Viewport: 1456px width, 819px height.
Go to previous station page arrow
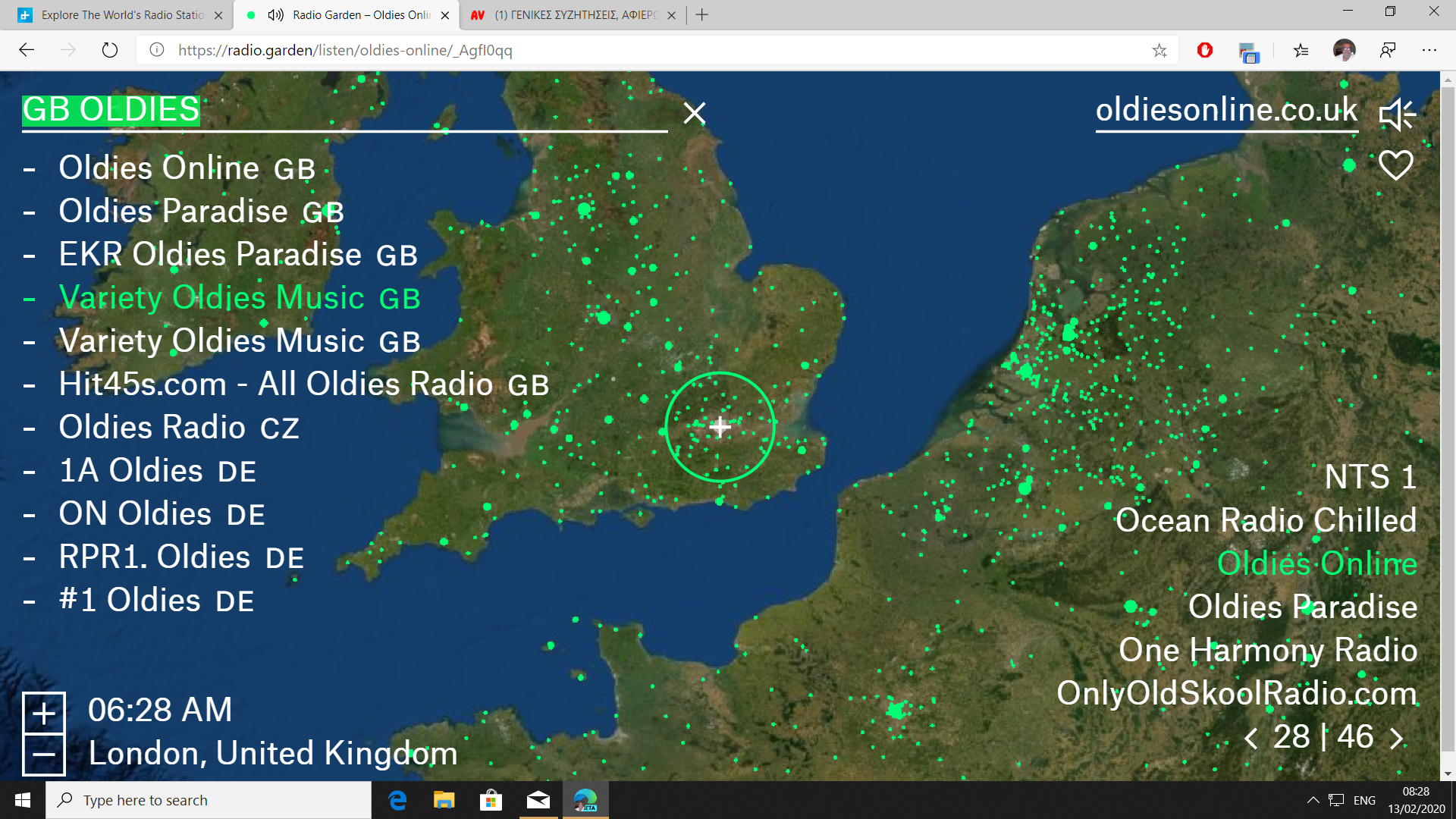(x=1250, y=738)
